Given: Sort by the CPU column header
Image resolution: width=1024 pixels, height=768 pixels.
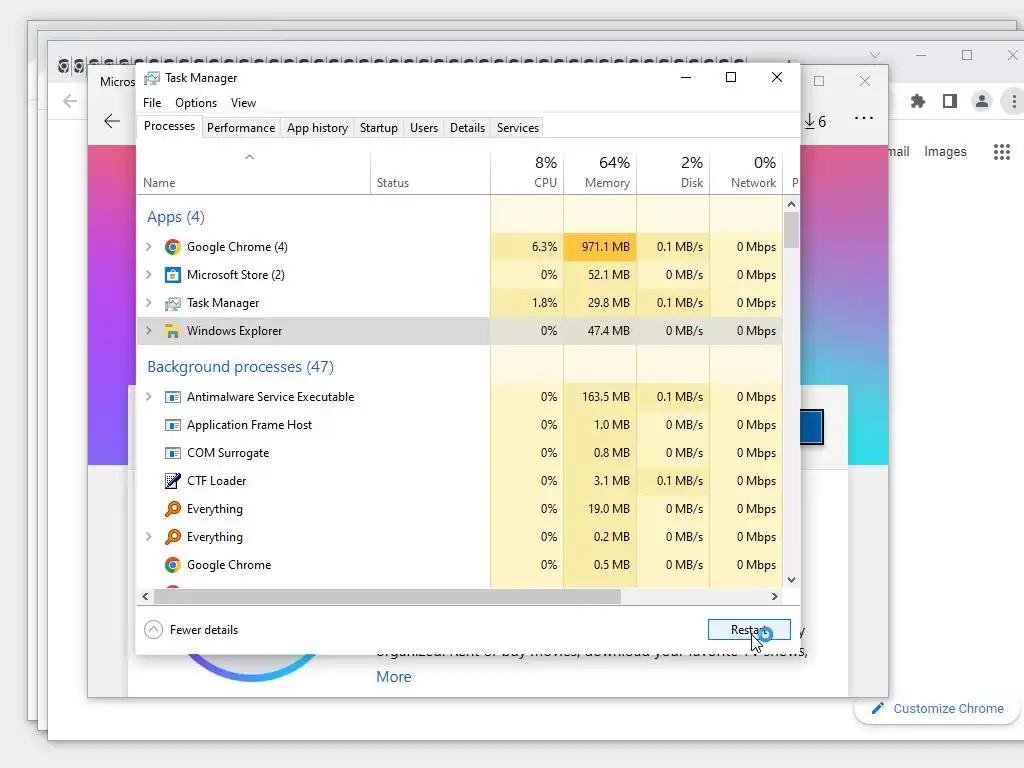Looking at the screenshot, I should click(528, 173).
